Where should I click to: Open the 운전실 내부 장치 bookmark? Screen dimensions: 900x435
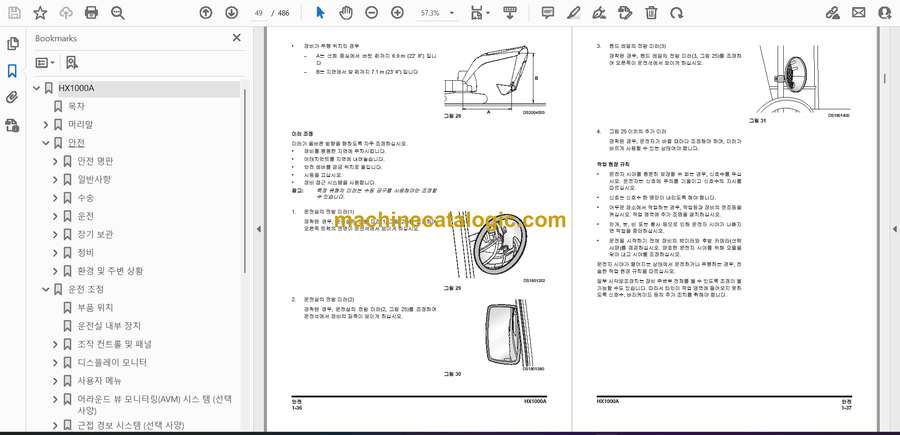109,326
